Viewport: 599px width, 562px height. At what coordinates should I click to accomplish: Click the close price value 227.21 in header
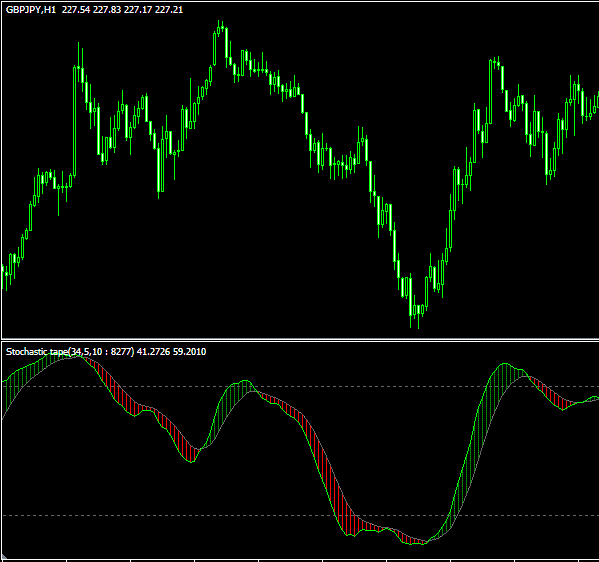click(169, 10)
